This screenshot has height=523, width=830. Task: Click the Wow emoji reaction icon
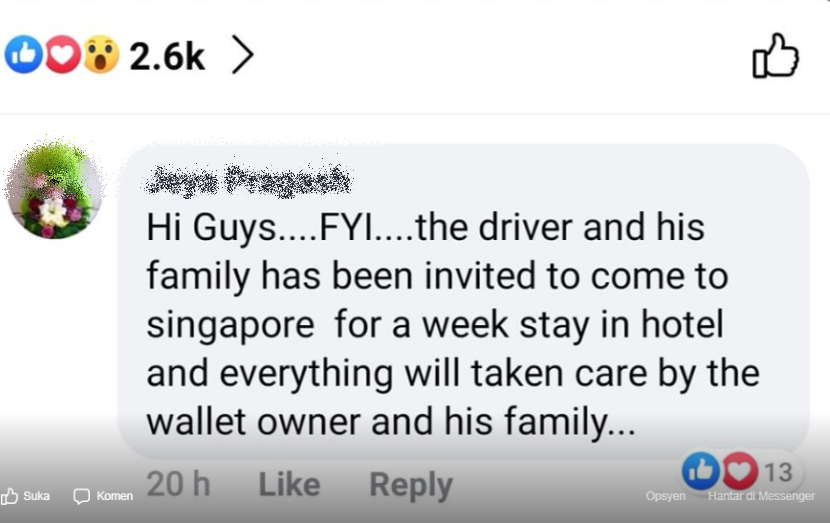pyautogui.click(x=101, y=55)
